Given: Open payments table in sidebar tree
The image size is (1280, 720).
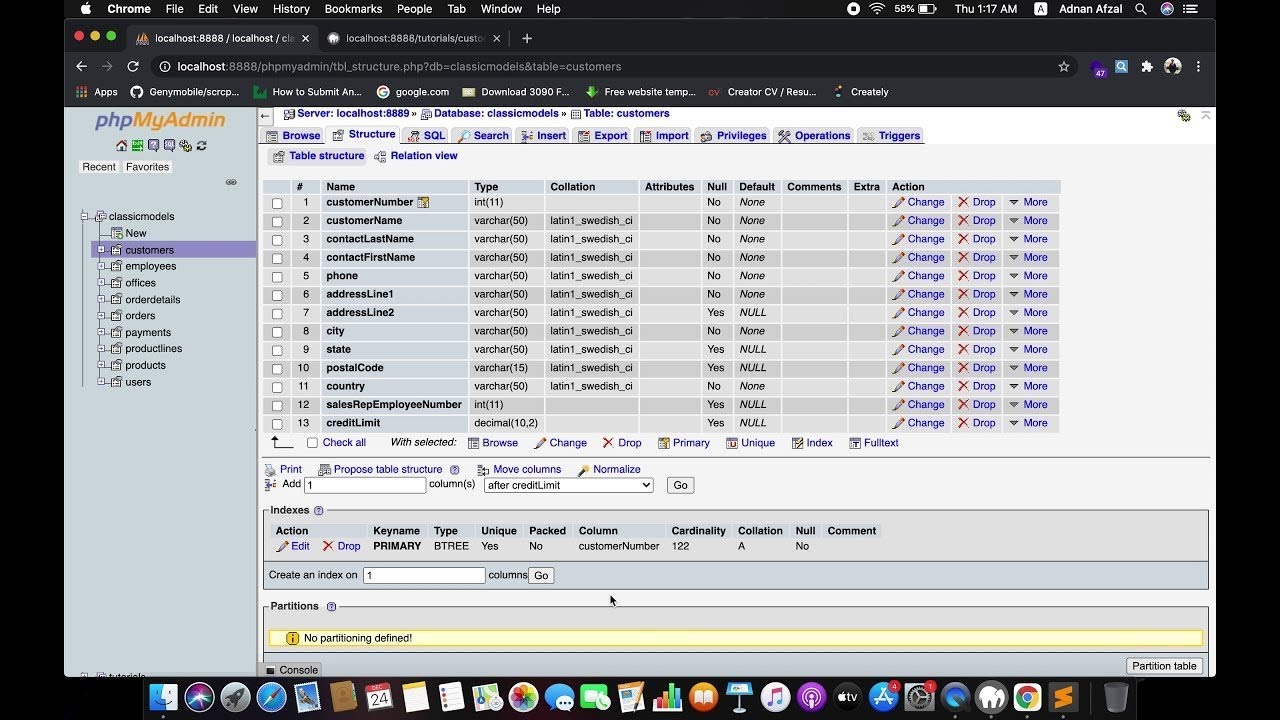Looking at the screenshot, I should click(148, 332).
